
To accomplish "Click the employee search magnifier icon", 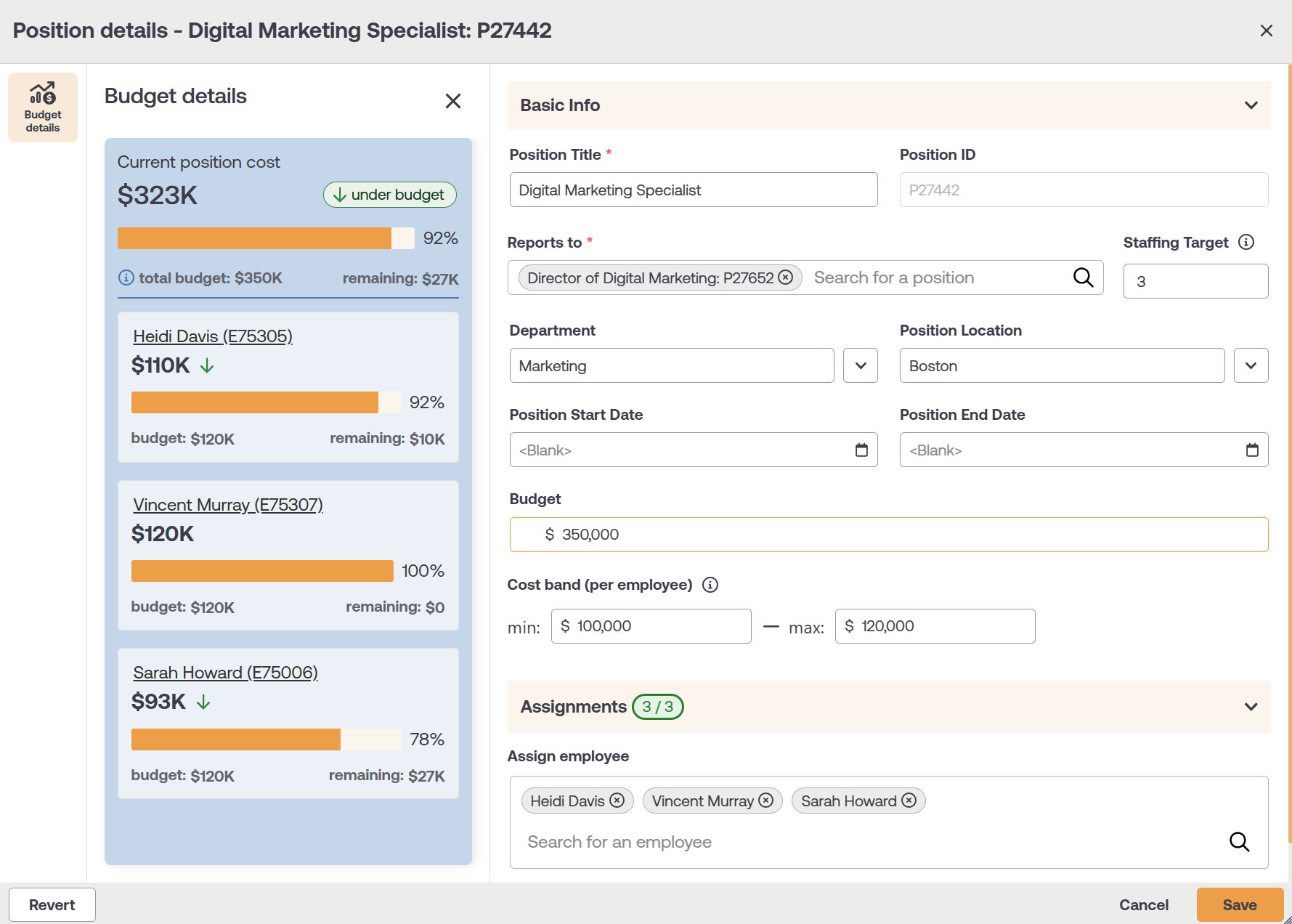I will click(1239, 842).
